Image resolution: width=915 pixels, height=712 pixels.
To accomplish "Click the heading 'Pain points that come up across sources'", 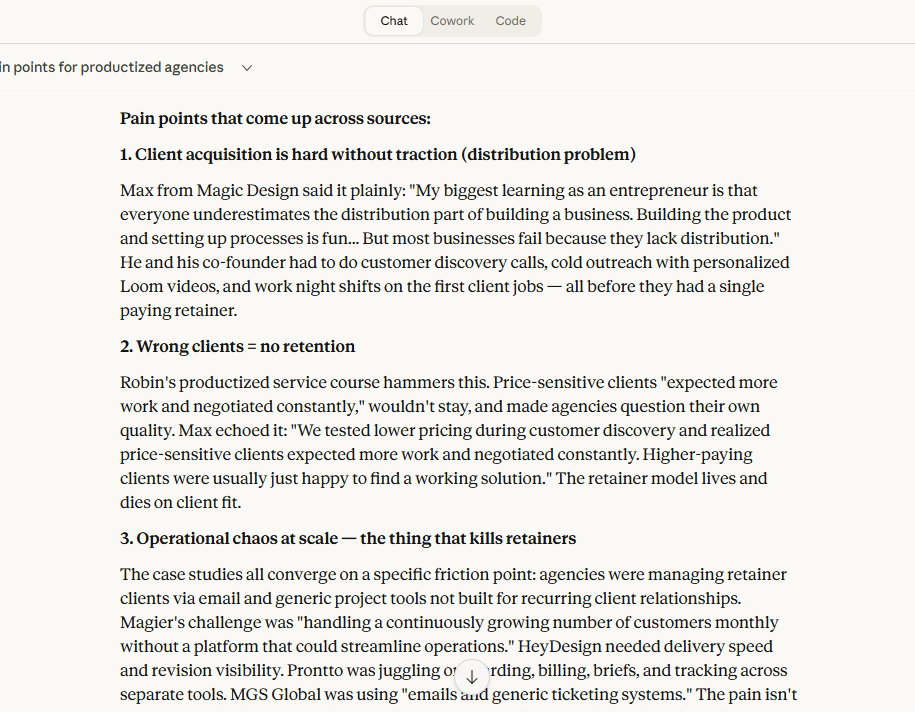I will click(274, 118).
